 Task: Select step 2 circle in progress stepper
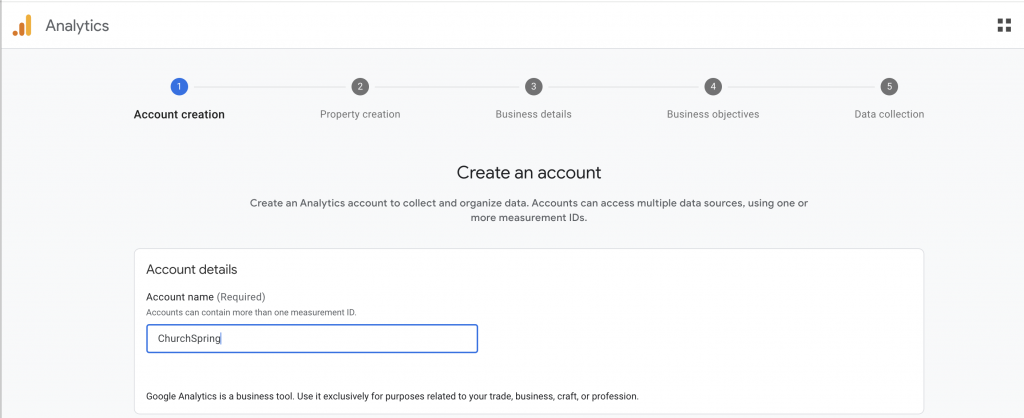359,86
